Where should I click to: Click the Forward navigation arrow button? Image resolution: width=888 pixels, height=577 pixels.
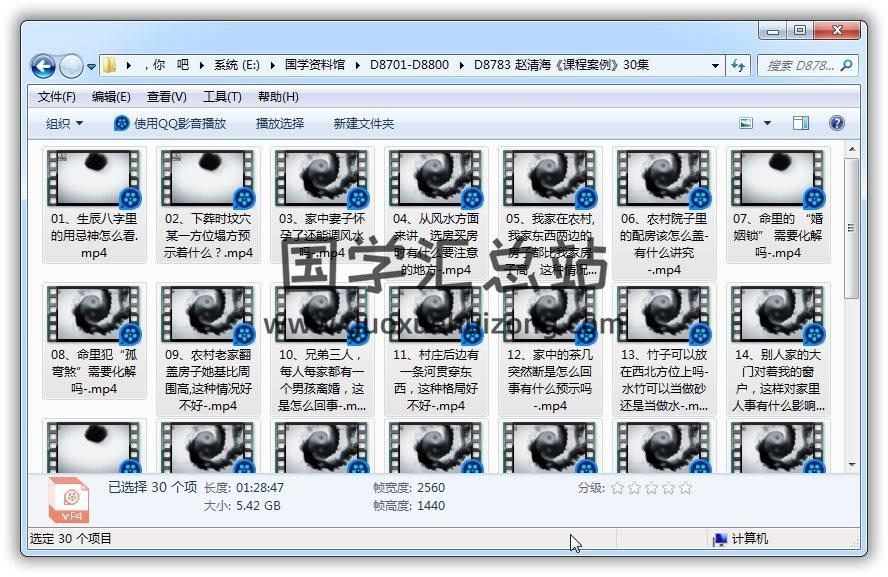71,66
